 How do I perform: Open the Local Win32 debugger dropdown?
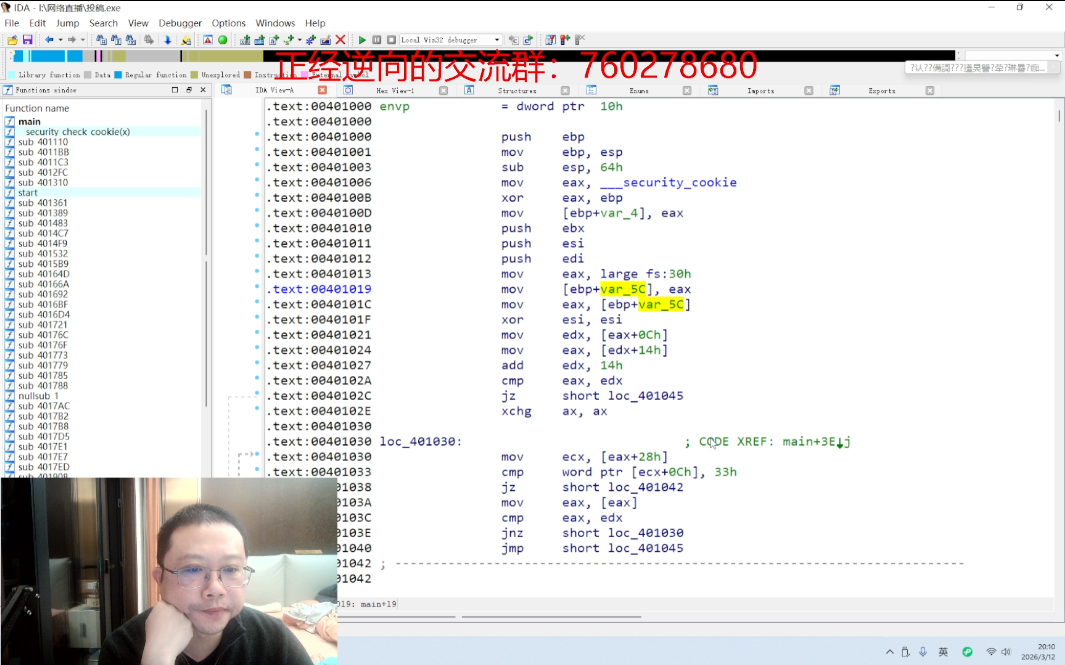pos(496,40)
